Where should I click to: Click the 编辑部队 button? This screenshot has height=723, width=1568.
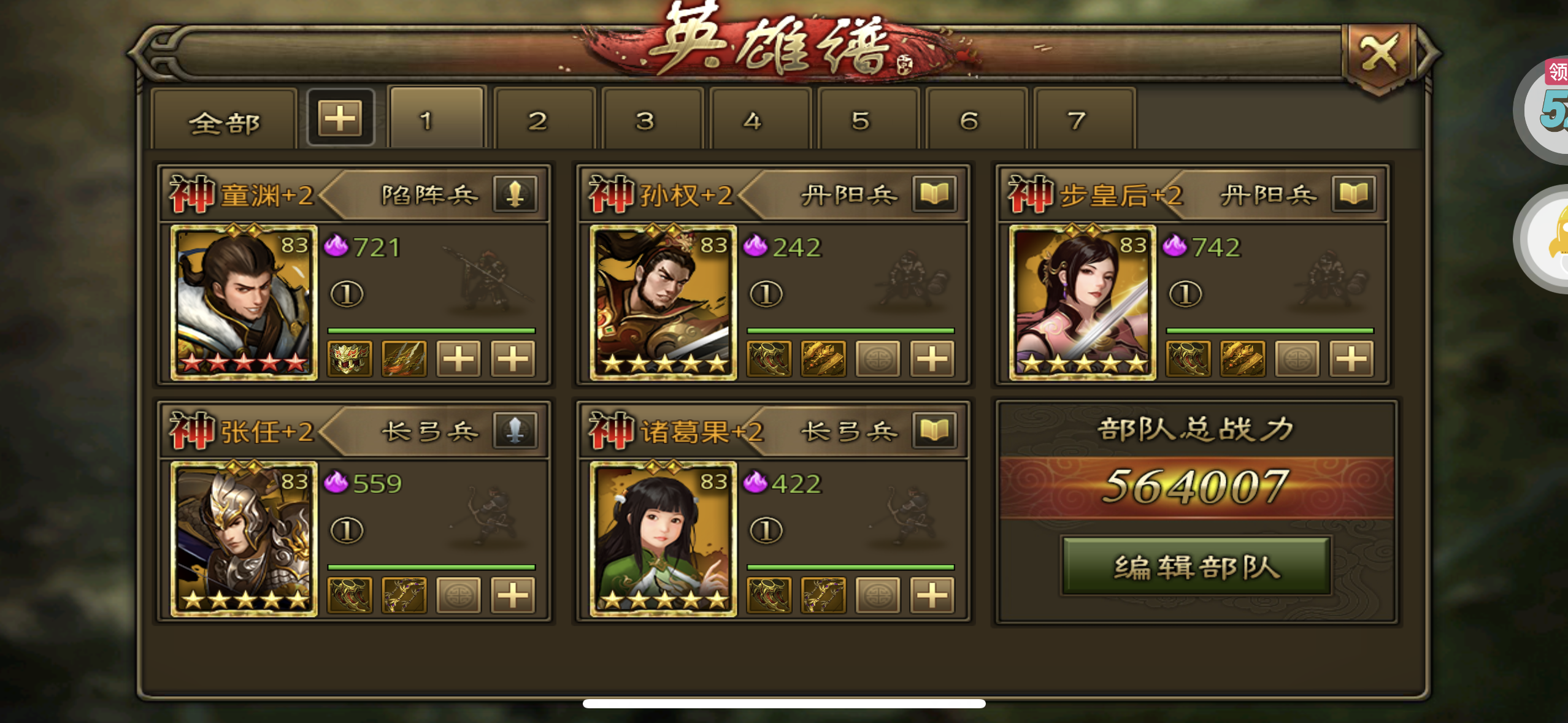click(1196, 567)
